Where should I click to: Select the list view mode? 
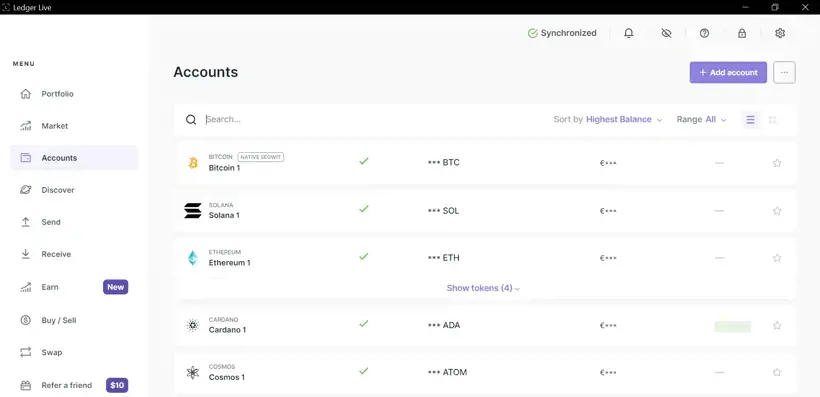click(750, 120)
